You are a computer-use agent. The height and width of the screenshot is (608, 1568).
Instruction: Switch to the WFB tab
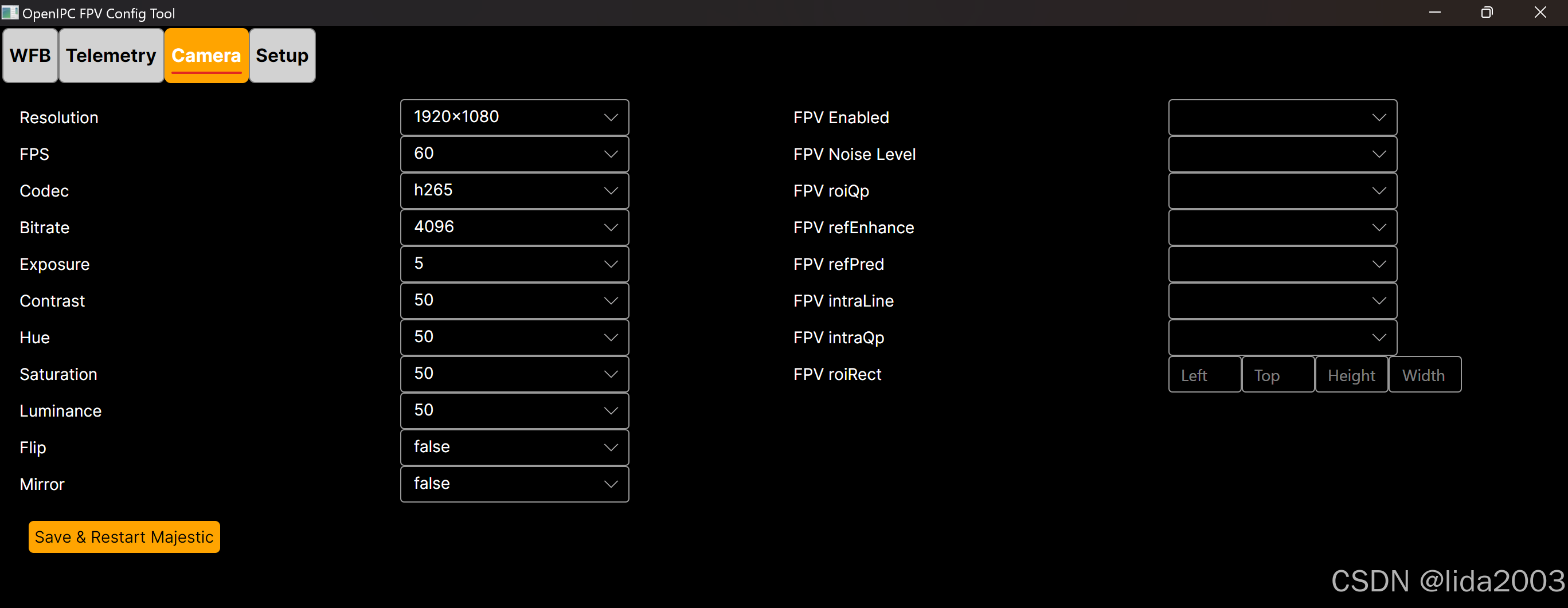[x=30, y=56]
